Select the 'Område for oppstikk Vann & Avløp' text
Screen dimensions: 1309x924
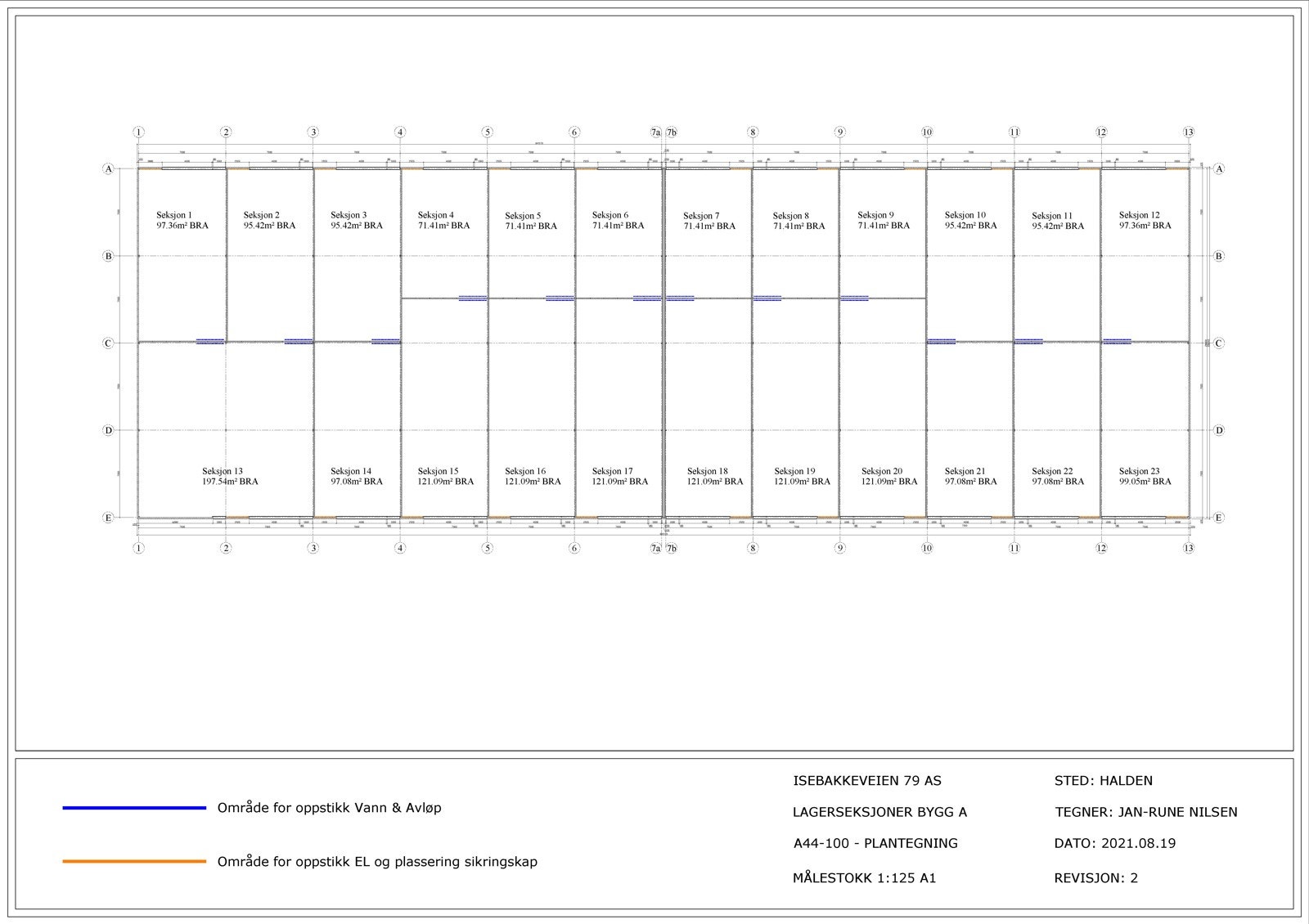pos(329,808)
